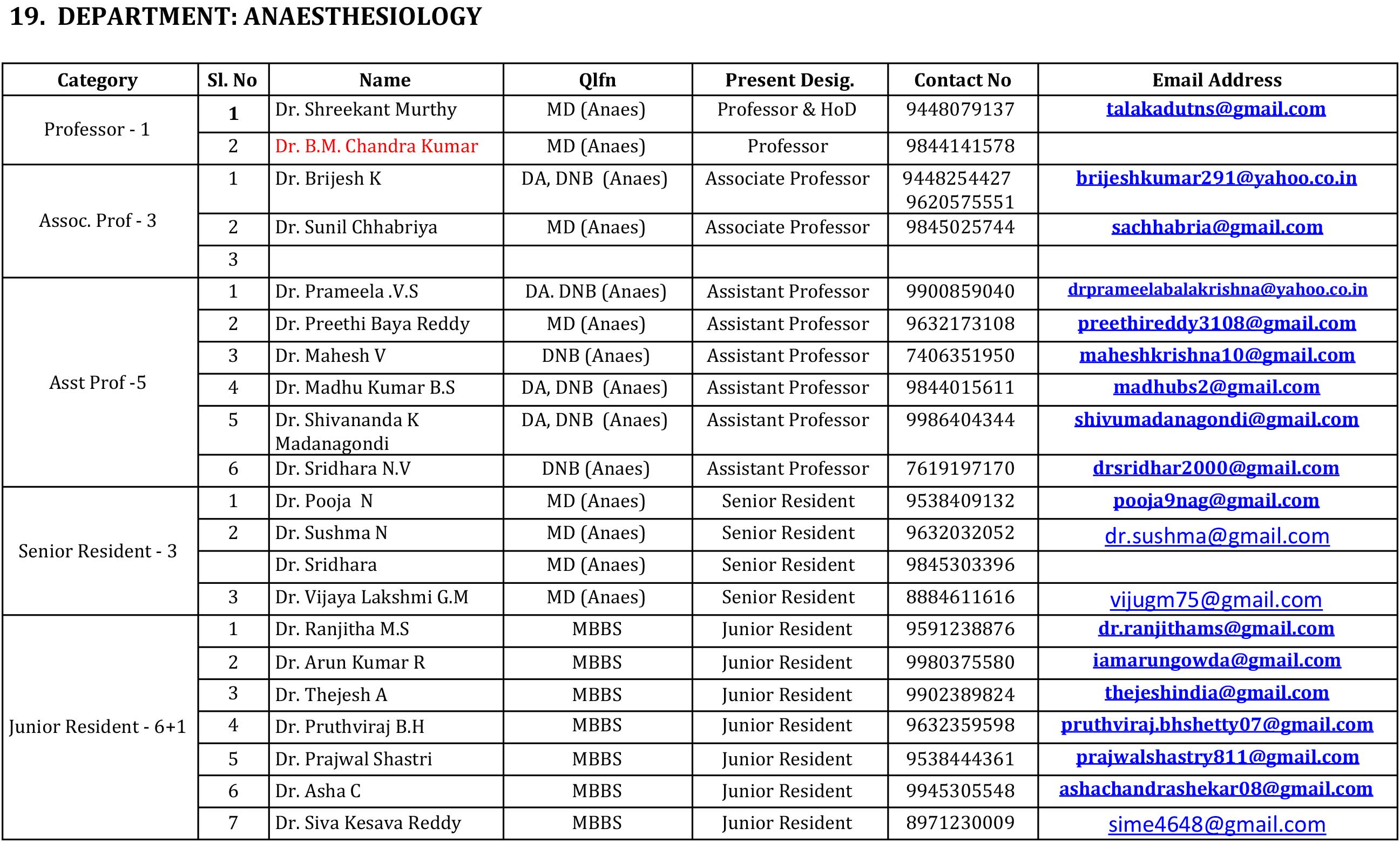Select contact number 7406351950
This screenshot has height=842, width=1400.
pos(960,356)
